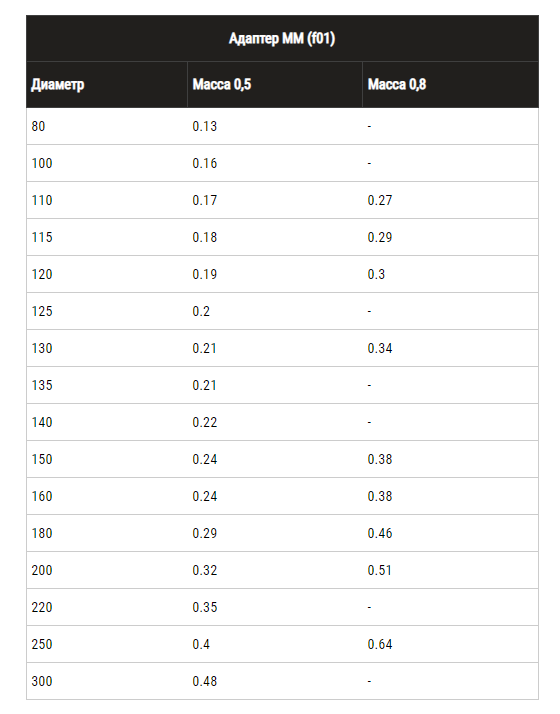Select the Масса 0,5 column header

[x=222, y=84]
